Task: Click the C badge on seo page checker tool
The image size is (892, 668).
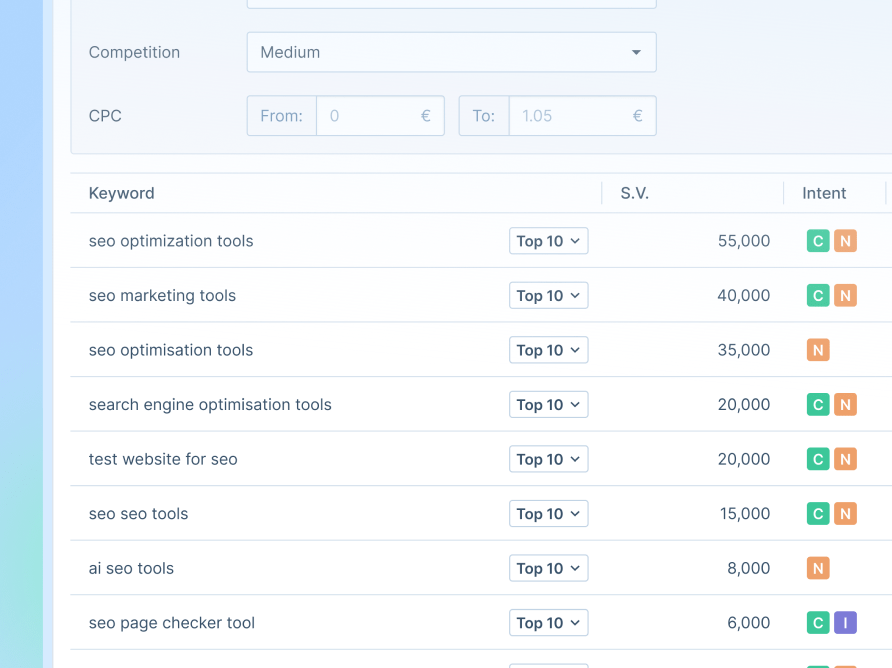Action: [817, 622]
